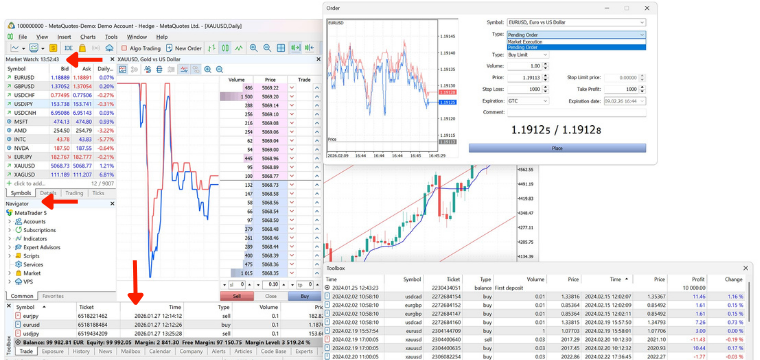Click the Volume field in Order window
The image size is (760, 360).
[524, 66]
